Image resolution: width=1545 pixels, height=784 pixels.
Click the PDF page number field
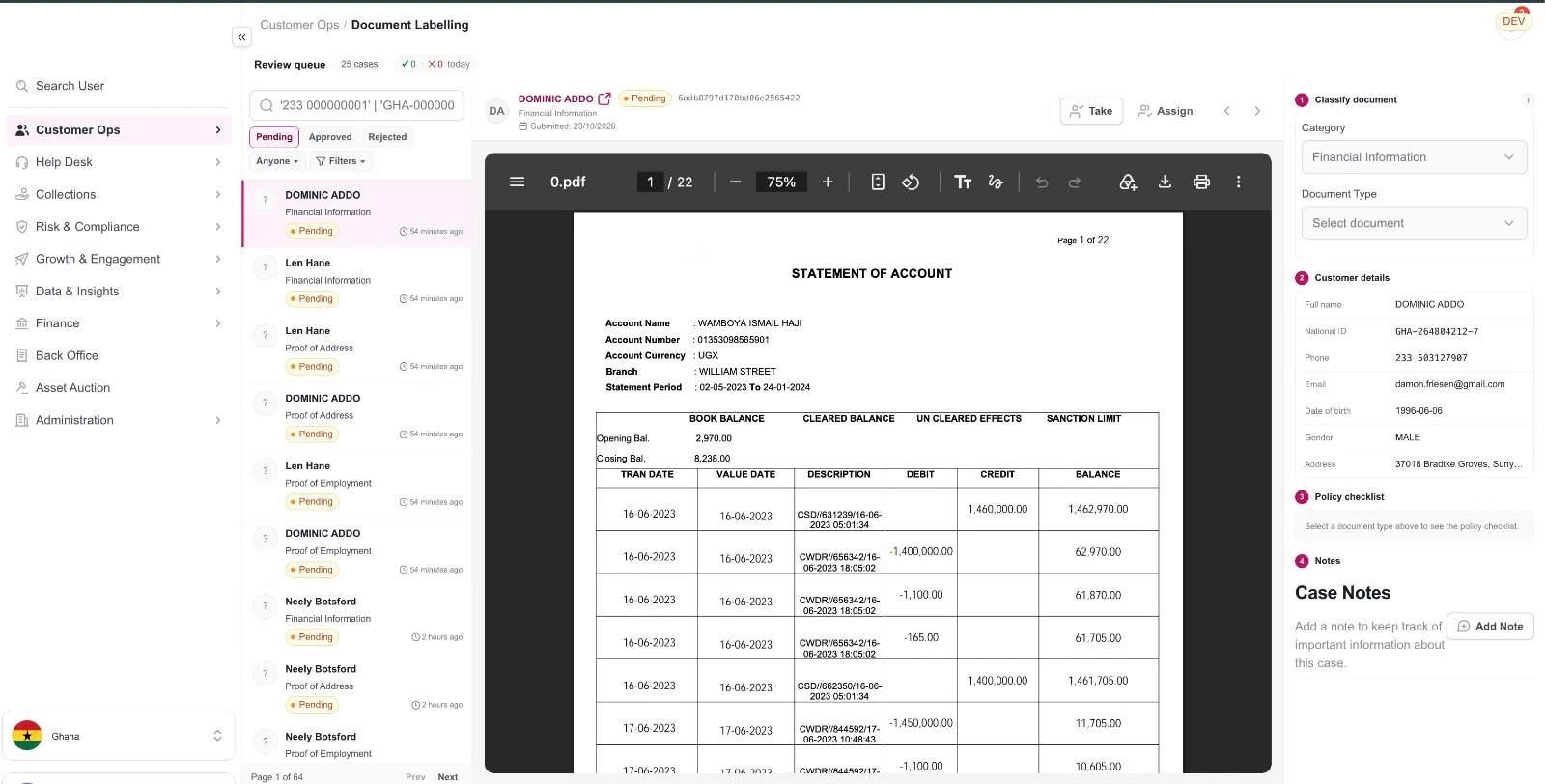tap(650, 182)
